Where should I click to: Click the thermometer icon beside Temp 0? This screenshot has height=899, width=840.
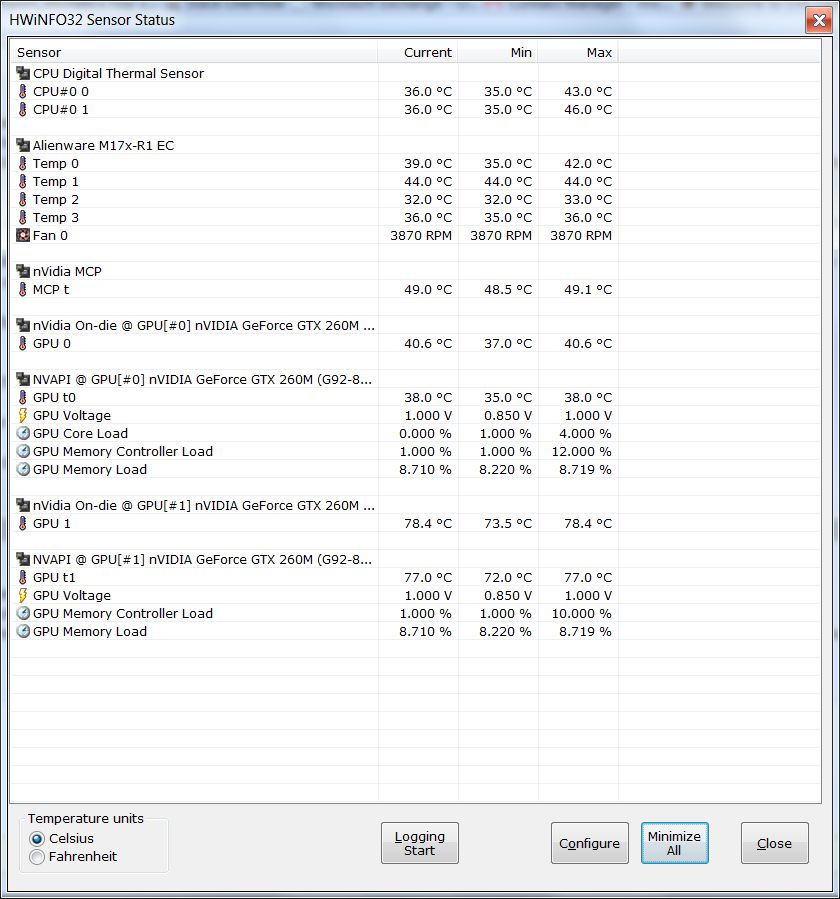pyautogui.click(x=23, y=163)
